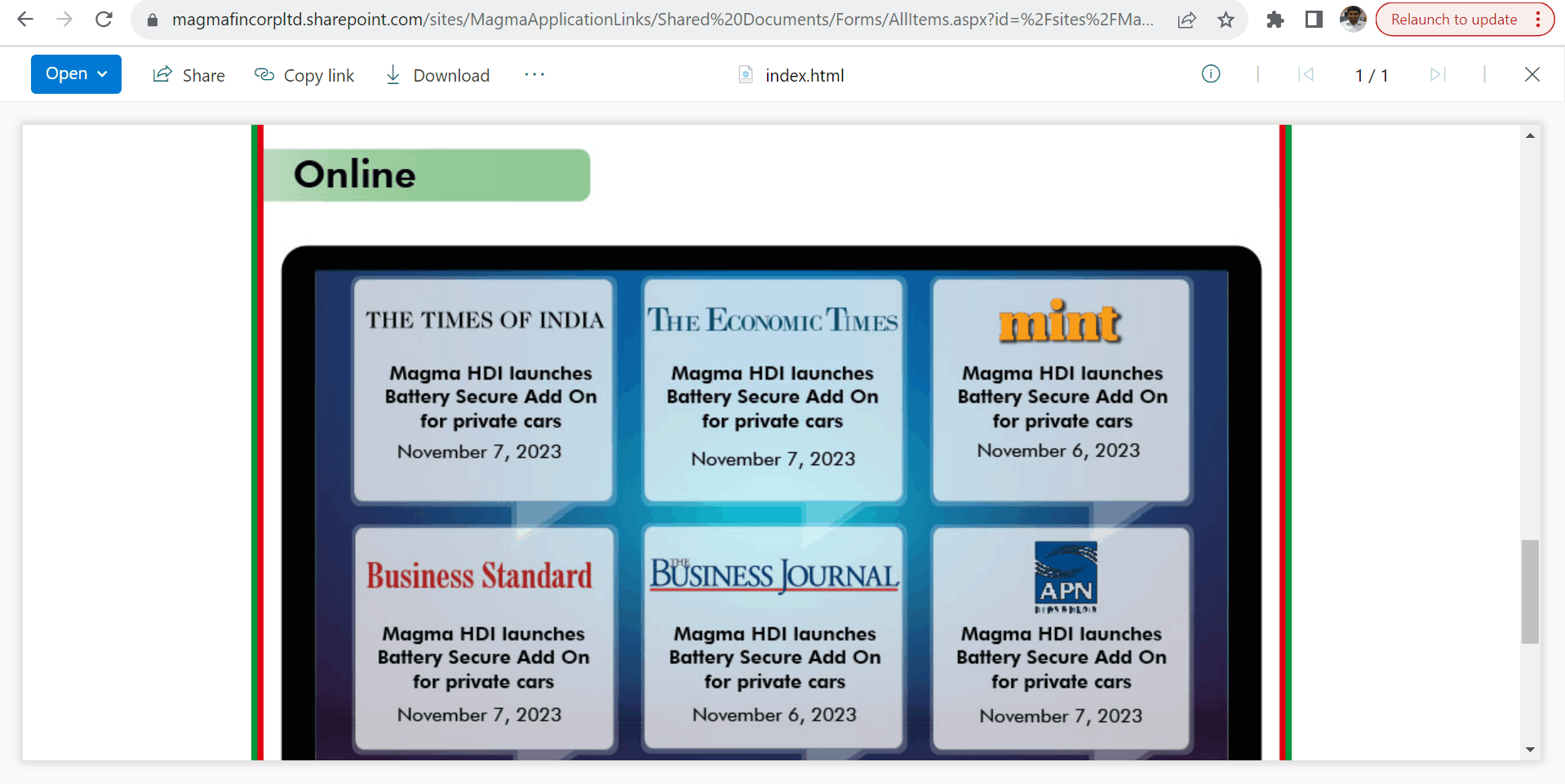This screenshot has height=784, width=1565.
Task: Download the index.html file
Action: tap(437, 75)
